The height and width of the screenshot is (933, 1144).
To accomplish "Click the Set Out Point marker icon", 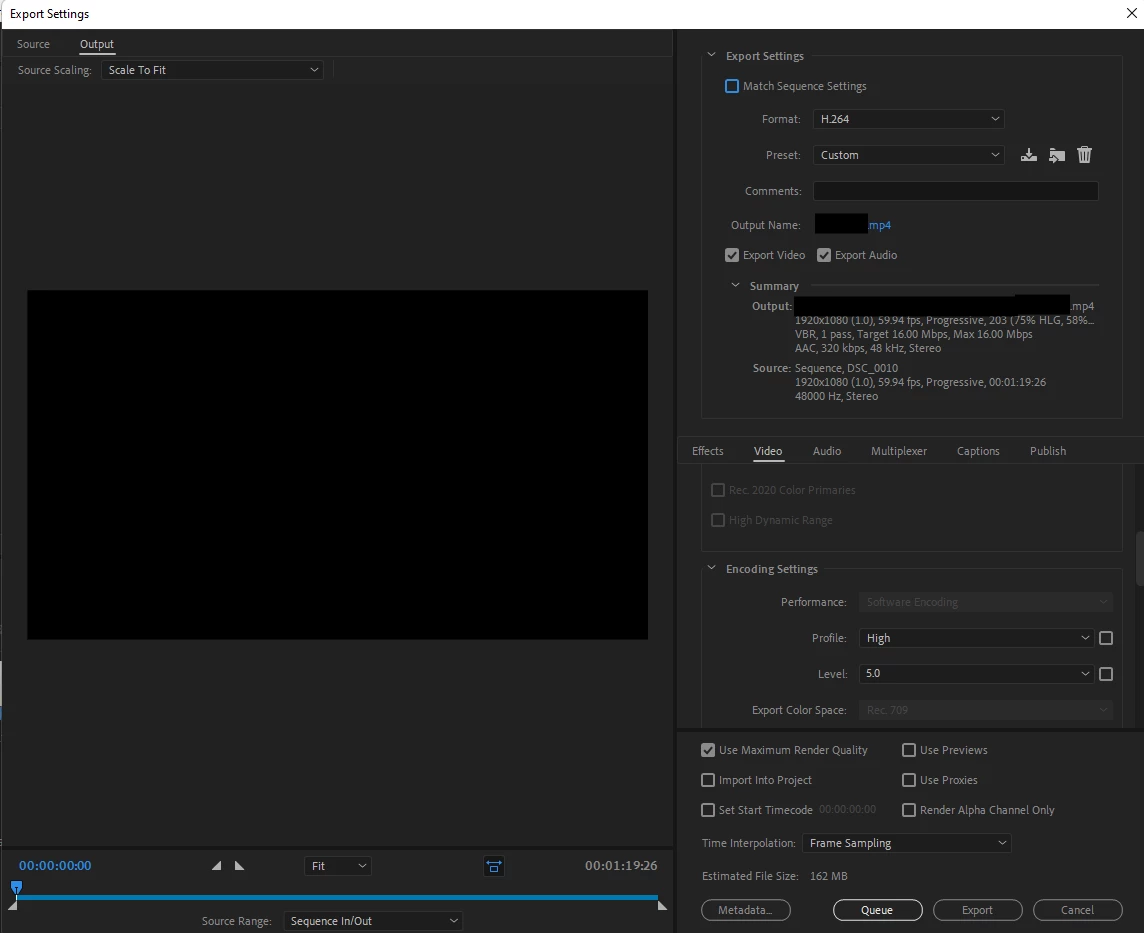I will [239, 866].
